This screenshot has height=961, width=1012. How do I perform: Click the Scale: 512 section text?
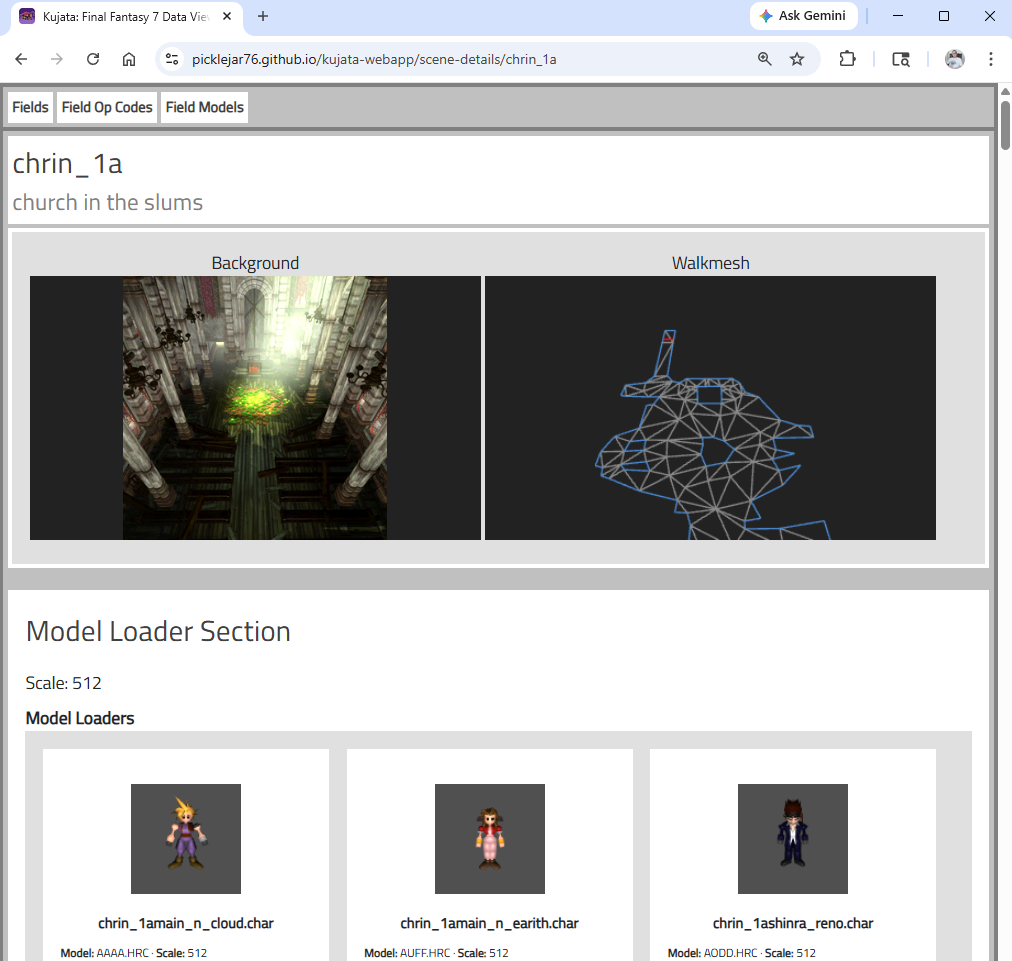point(63,683)
